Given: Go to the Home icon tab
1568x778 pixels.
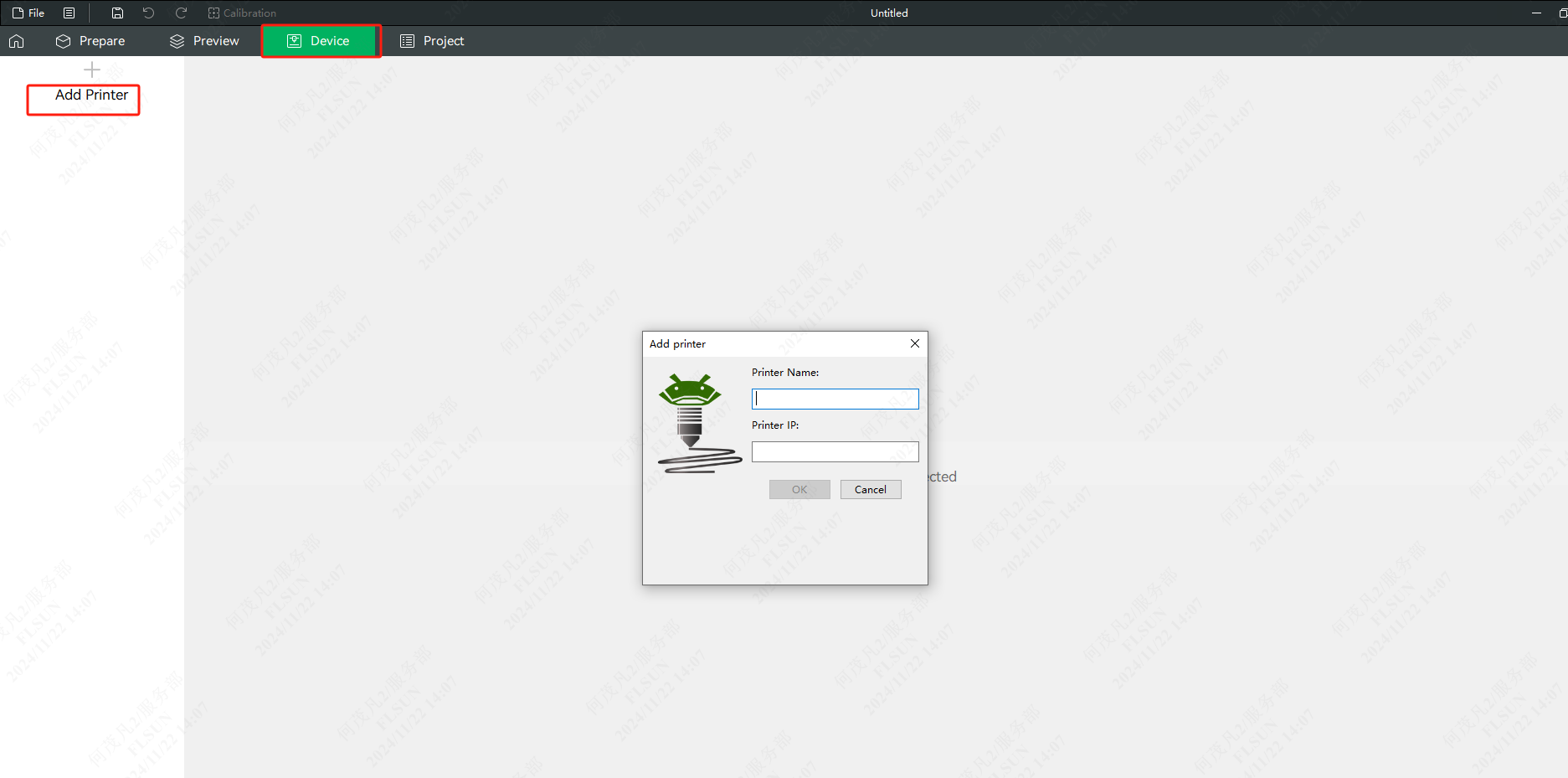Looking at the screenshot, I should click(17, 41).
